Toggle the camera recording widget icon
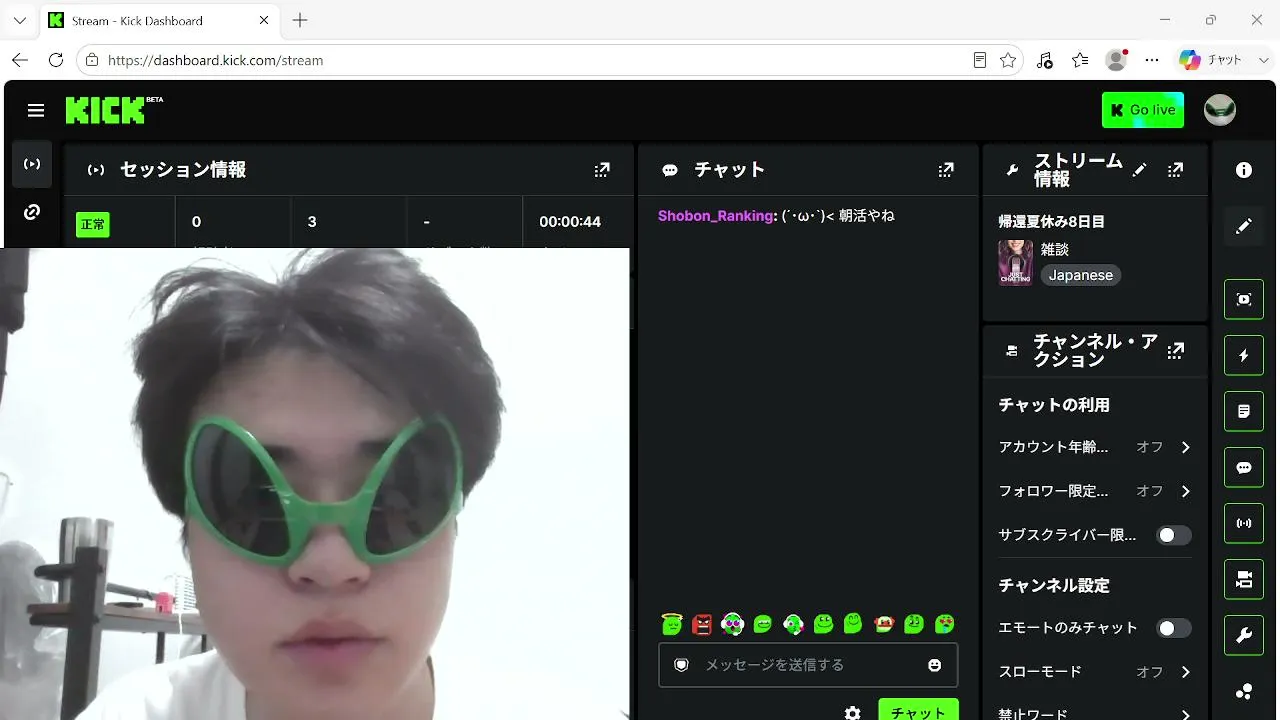The width and height of the screenshot is (1280, 720). [x=1244, y=579]
